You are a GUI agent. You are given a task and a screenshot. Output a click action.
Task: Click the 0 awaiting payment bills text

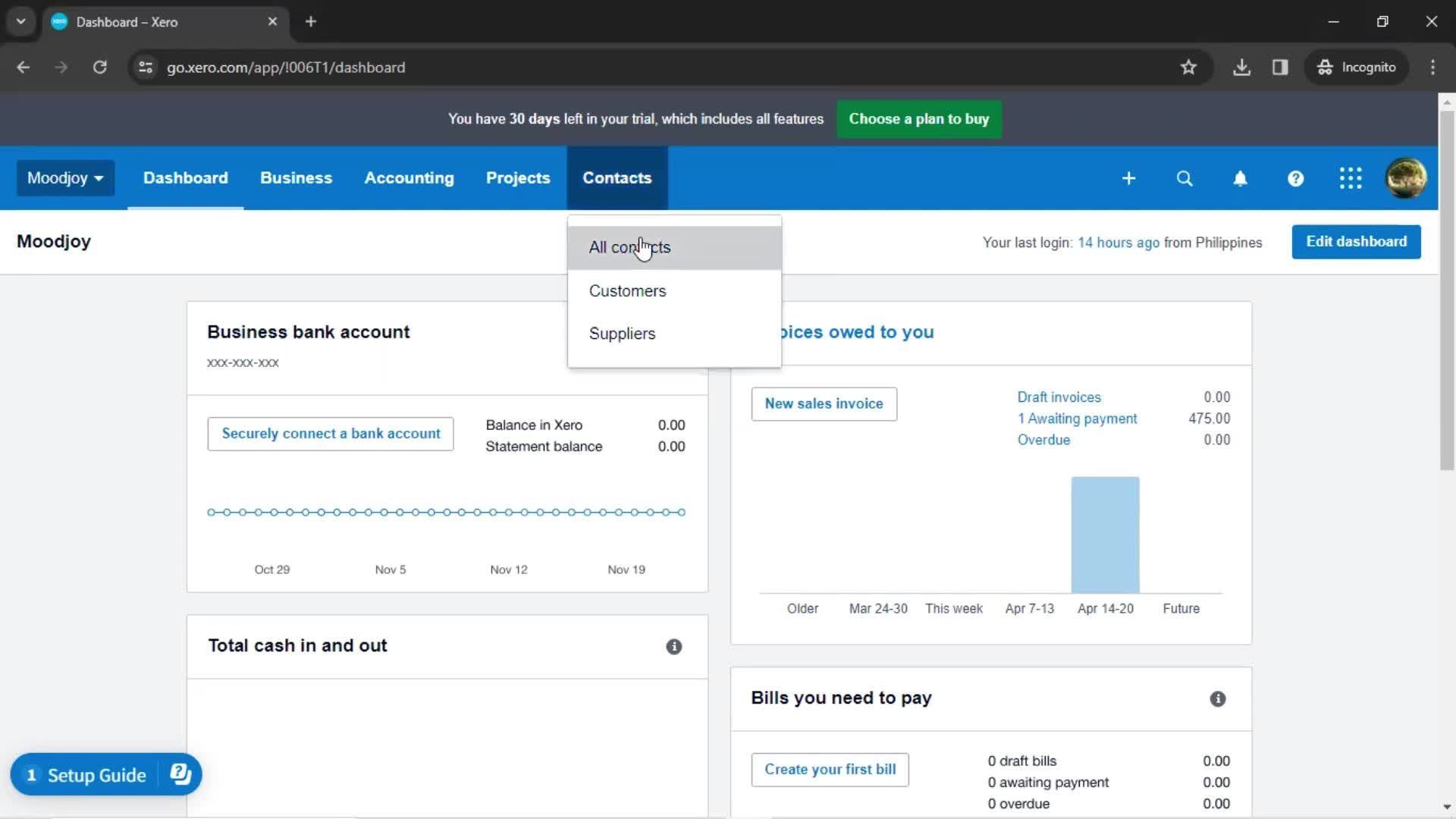click(1048, 783)
